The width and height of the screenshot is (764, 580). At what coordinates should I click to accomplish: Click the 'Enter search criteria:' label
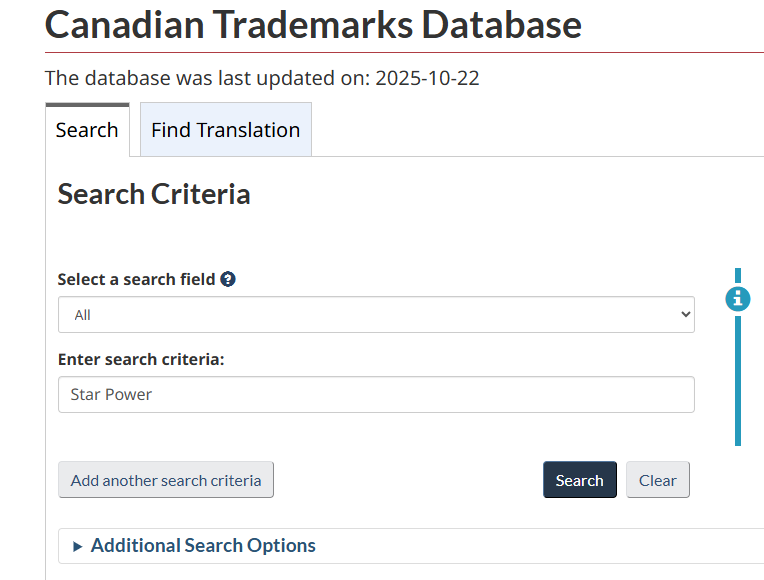coord(140,359)
